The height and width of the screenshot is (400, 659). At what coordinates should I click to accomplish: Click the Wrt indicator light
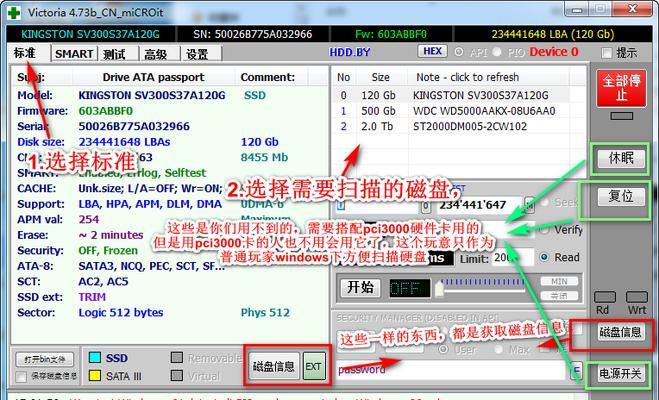pos(637,297)
